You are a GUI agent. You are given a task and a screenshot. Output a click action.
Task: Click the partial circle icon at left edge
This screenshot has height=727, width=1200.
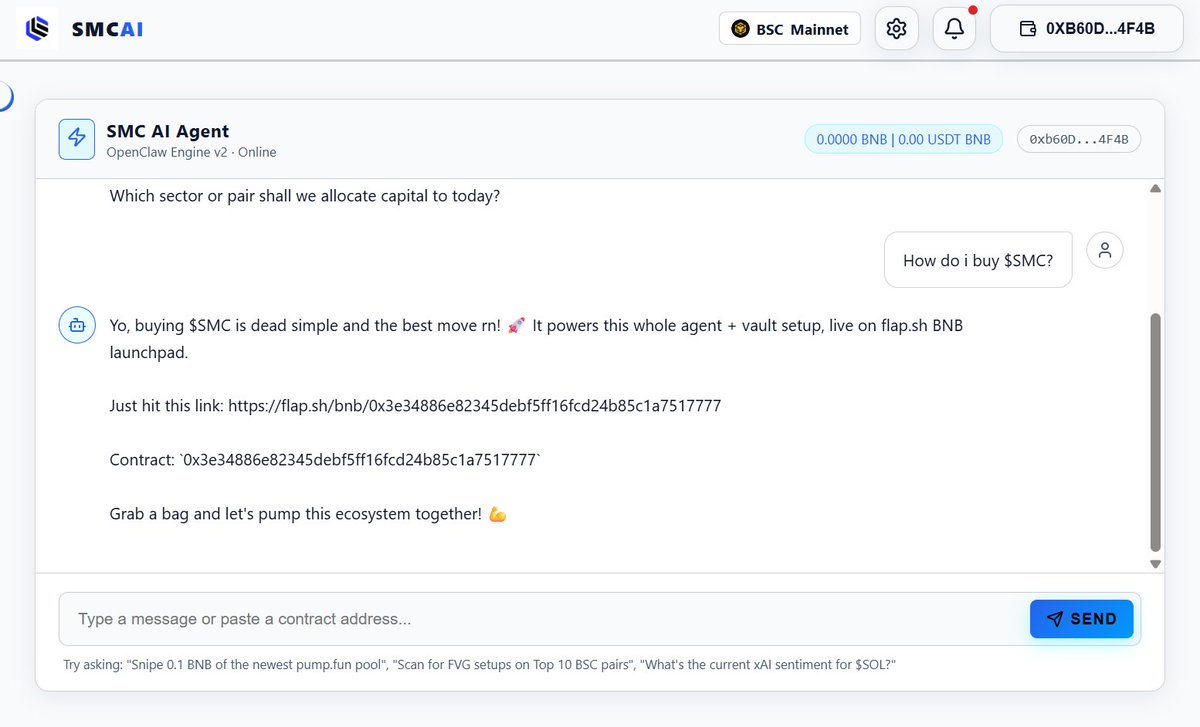(x=5, y=97)
